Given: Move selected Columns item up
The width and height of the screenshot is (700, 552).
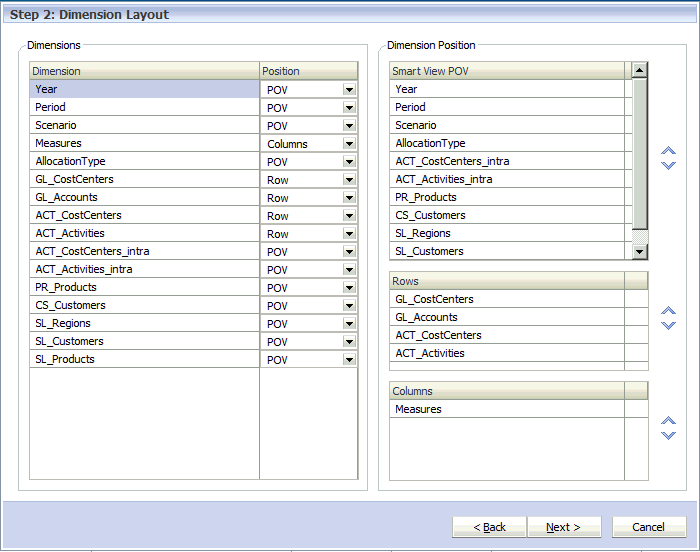Looking at the screenshot, I should pos(668,421).
